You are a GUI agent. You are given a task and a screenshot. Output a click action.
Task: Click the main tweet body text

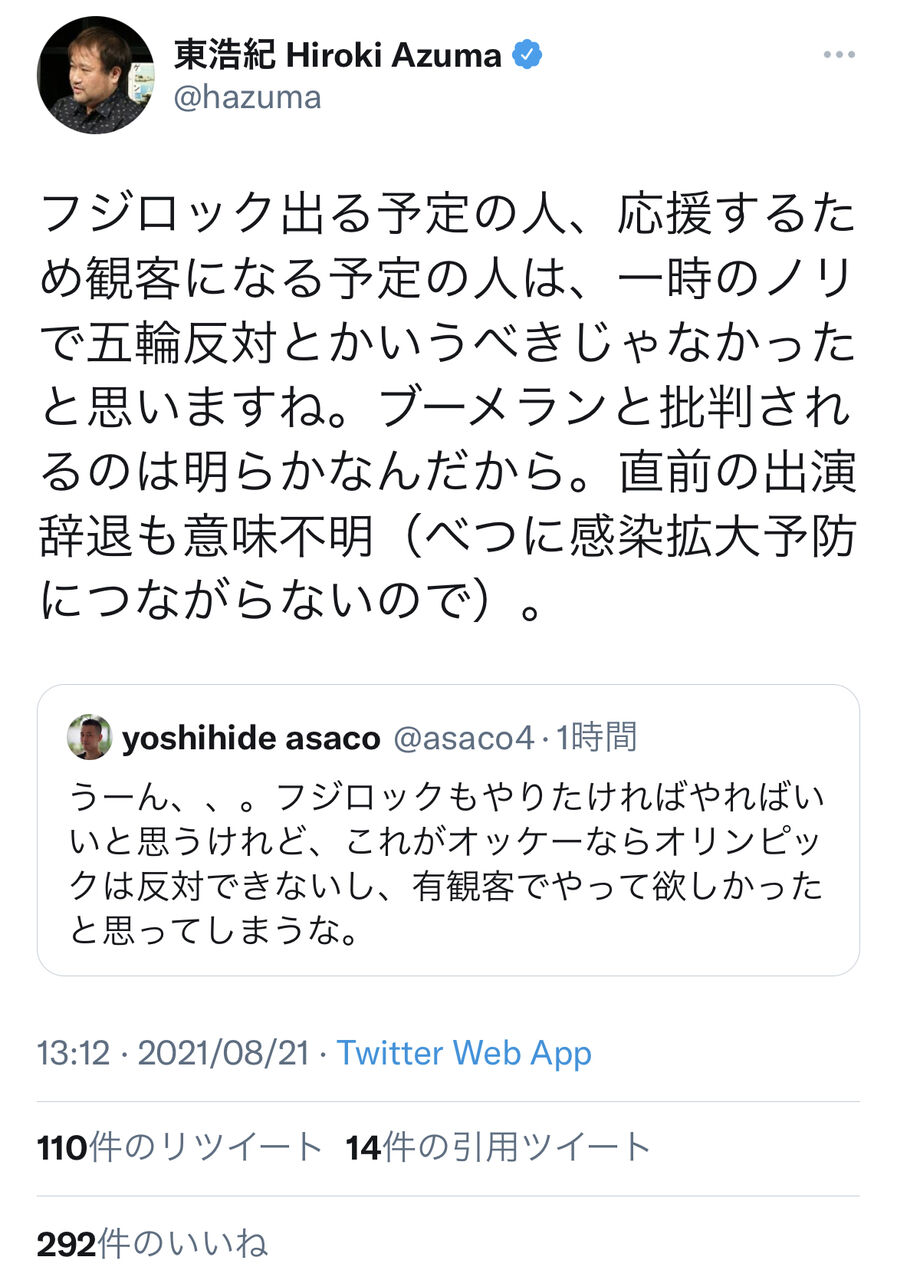coord(448,406)
